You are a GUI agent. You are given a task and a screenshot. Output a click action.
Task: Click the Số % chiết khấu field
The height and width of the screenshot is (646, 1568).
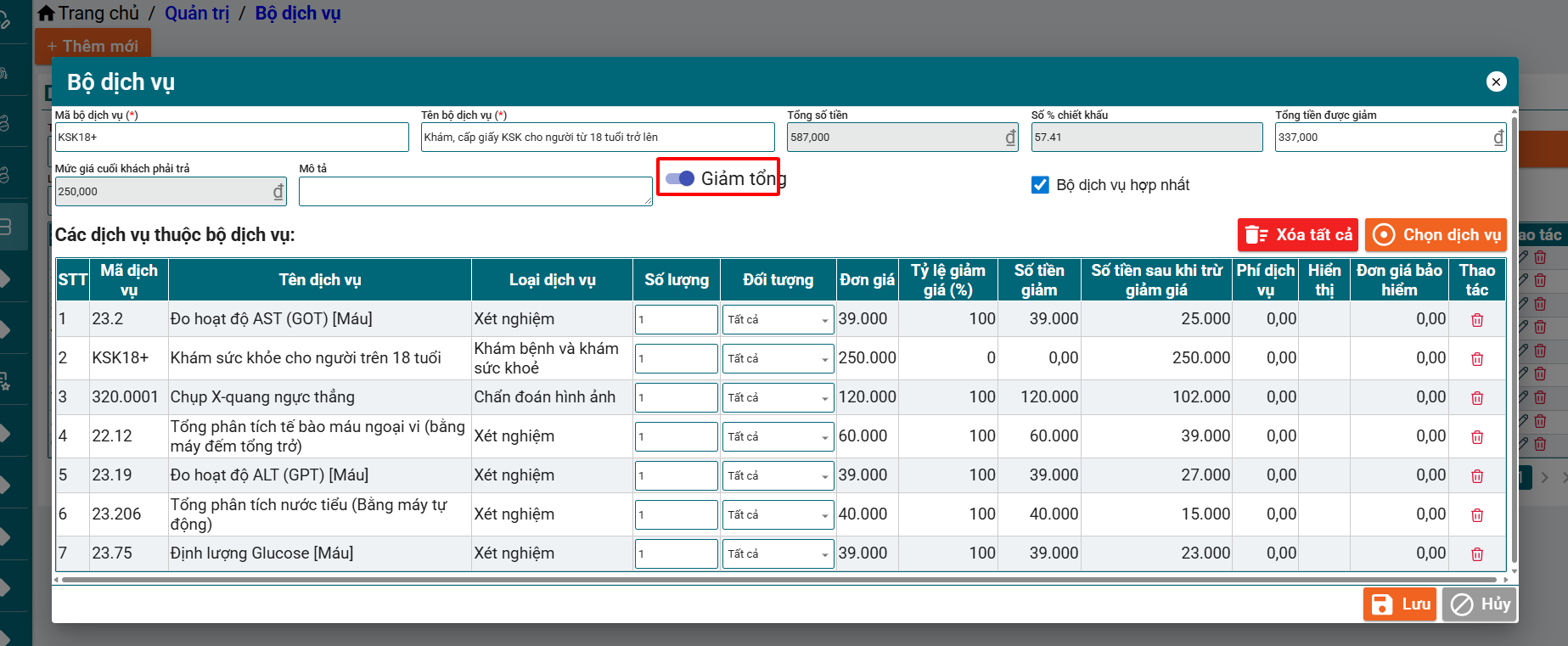click(1147, 138)
